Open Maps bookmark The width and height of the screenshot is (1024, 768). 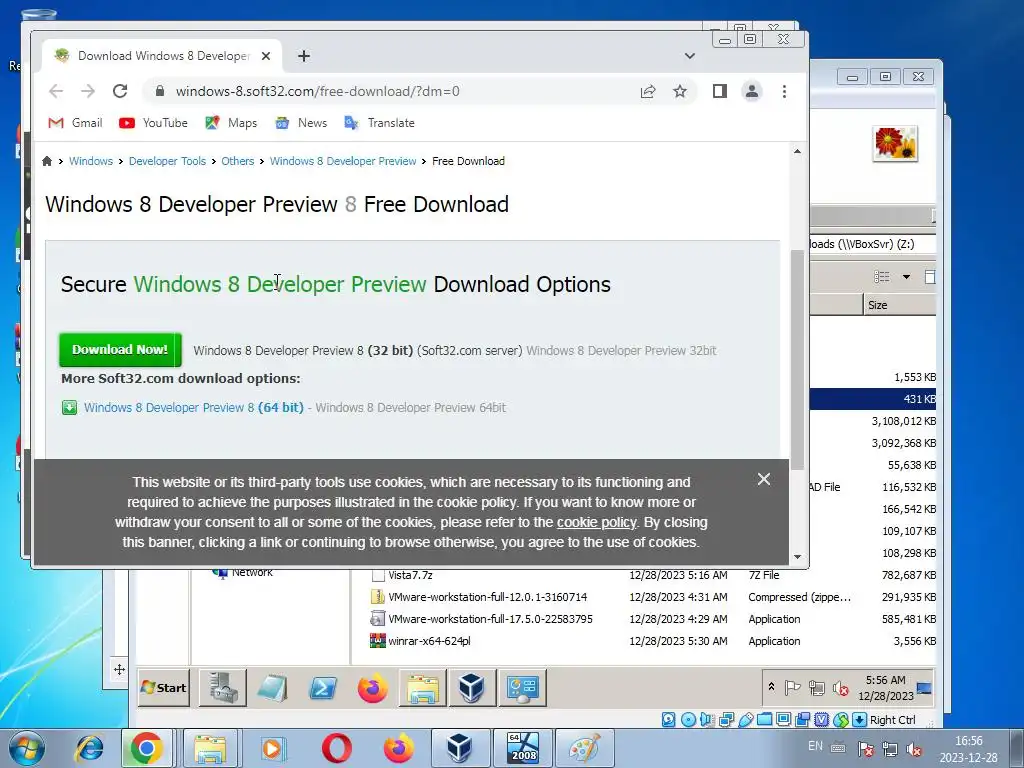[231, 123]
